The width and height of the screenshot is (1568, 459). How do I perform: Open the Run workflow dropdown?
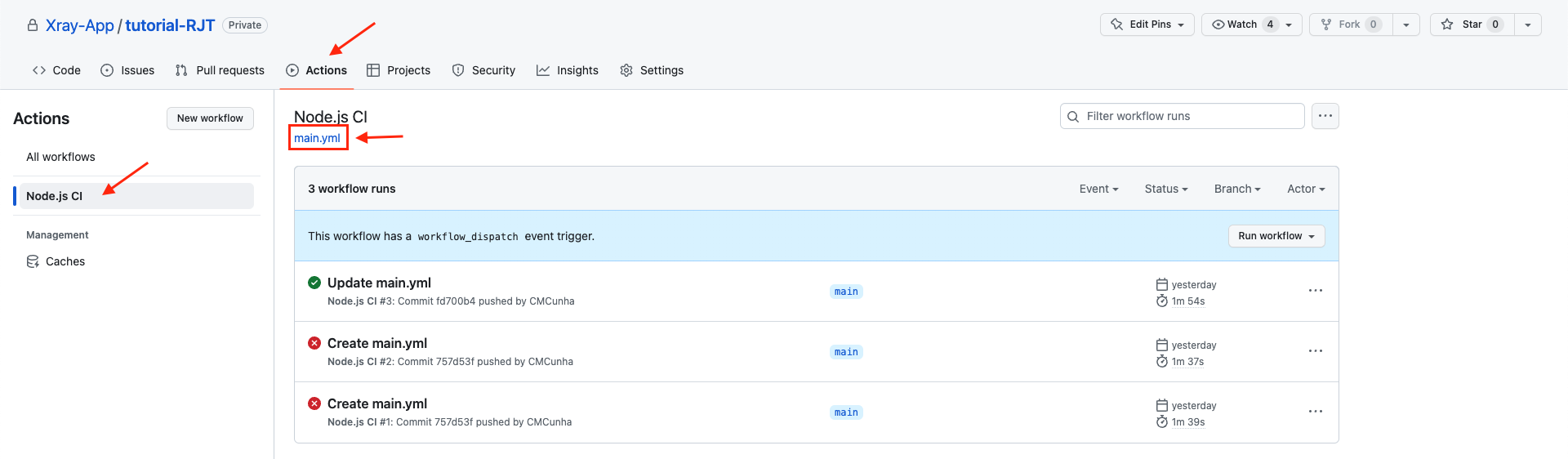(x=1276, y=236)
